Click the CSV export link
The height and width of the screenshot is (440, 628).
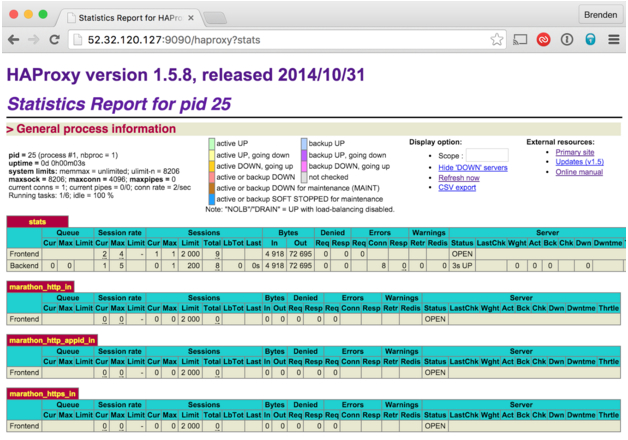[457, 187]
